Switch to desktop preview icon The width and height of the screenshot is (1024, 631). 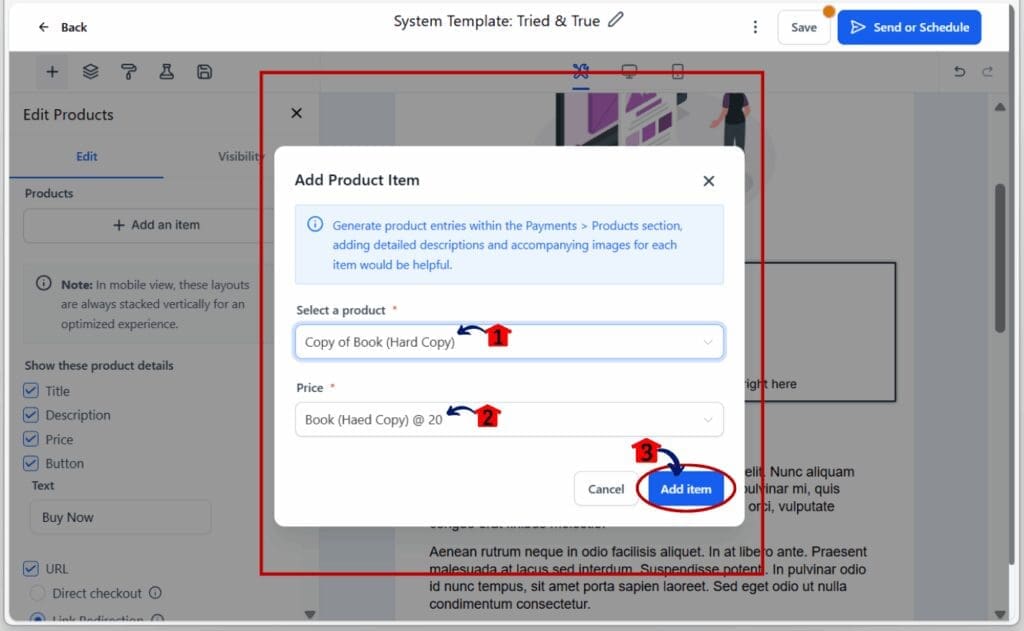point(629,71)
